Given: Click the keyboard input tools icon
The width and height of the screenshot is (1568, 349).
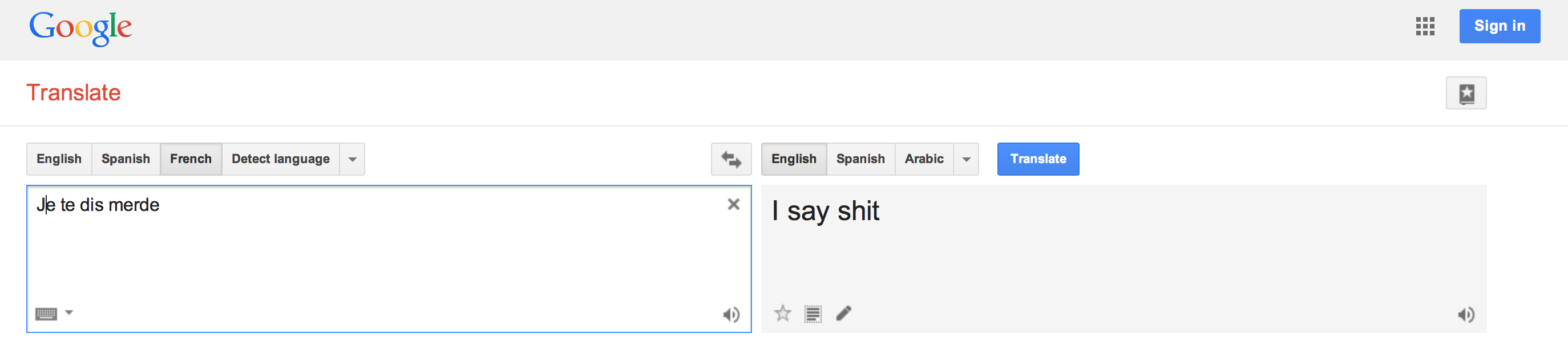Looking at the screenshot, I should tap(46, 314).
